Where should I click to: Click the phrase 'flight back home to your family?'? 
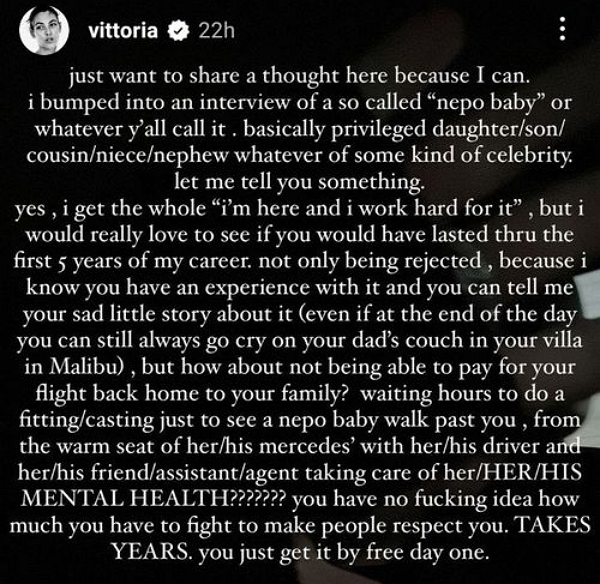pos(192,393)
